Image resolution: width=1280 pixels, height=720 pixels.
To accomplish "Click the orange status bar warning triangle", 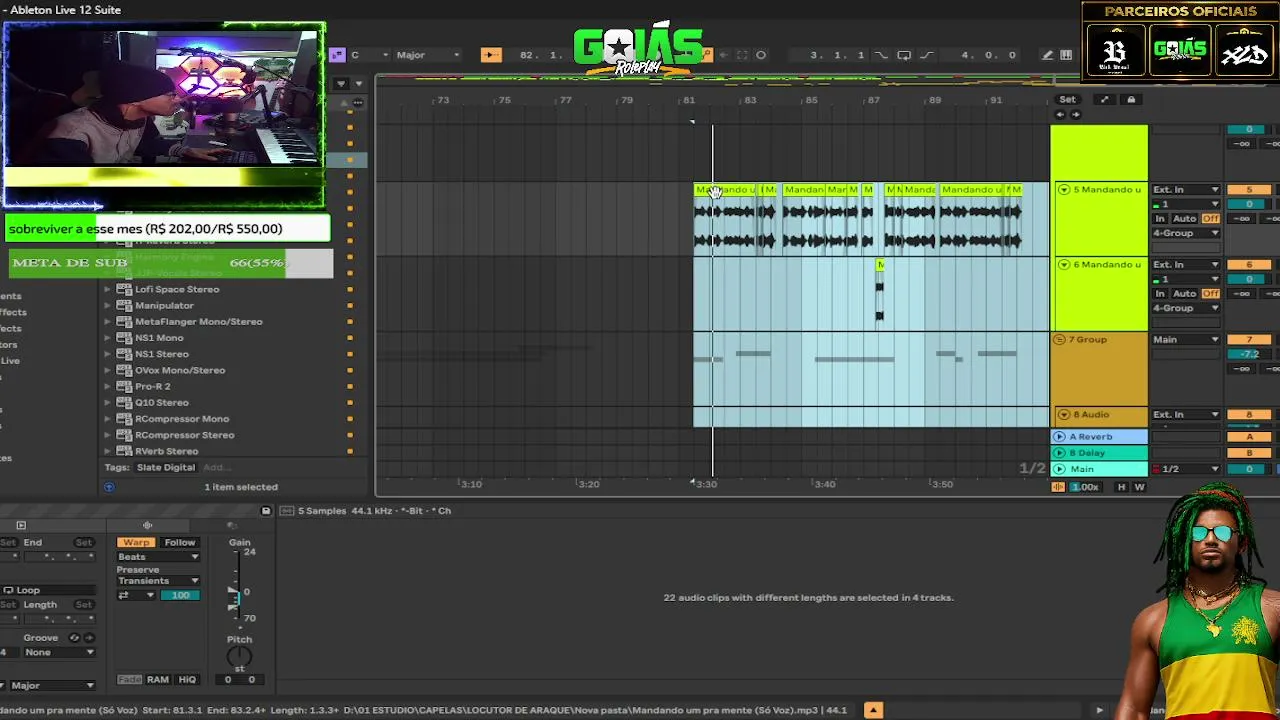I will coord(873,711).
